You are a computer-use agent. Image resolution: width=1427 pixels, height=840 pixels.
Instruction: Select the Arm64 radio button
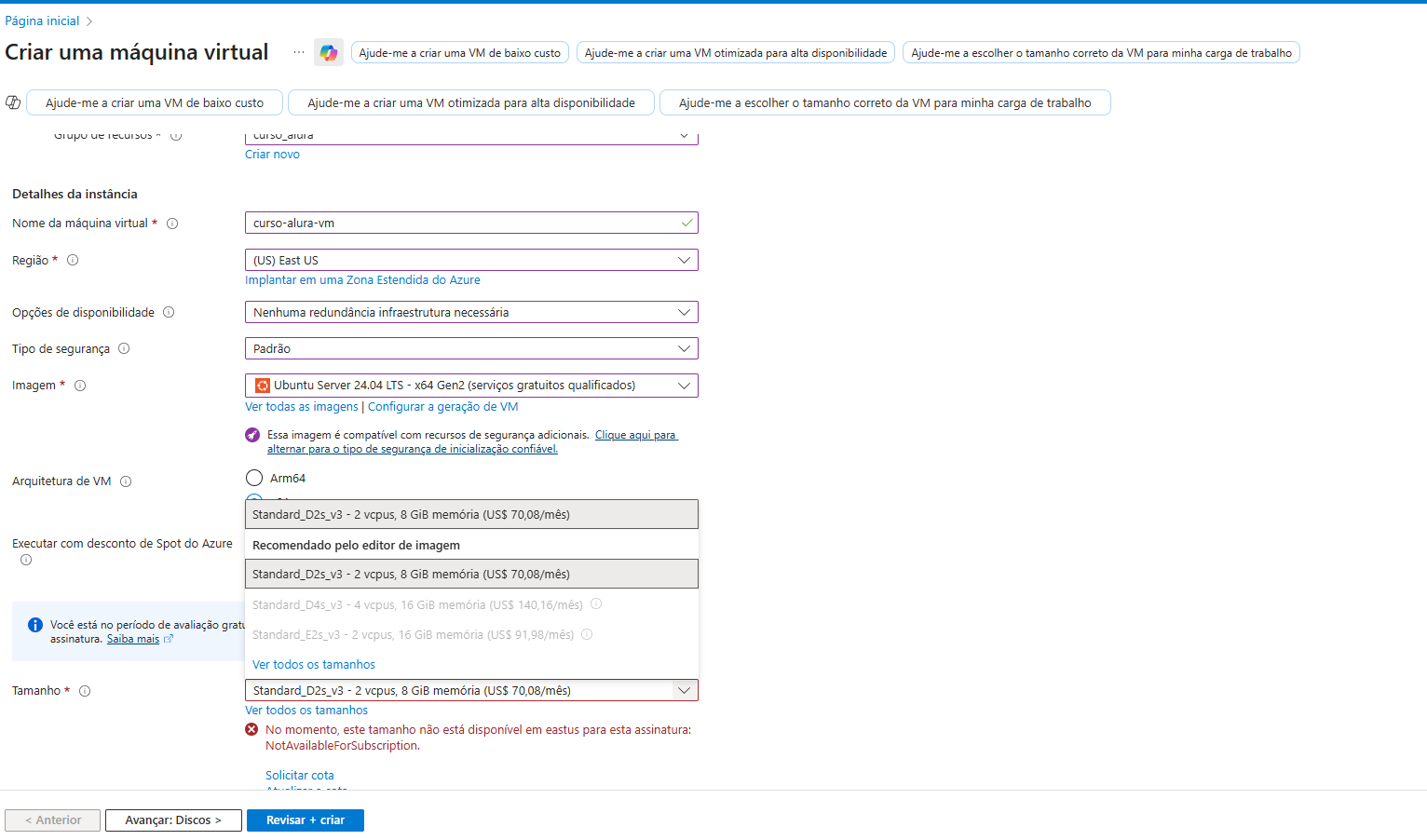(x=253, y=477)
